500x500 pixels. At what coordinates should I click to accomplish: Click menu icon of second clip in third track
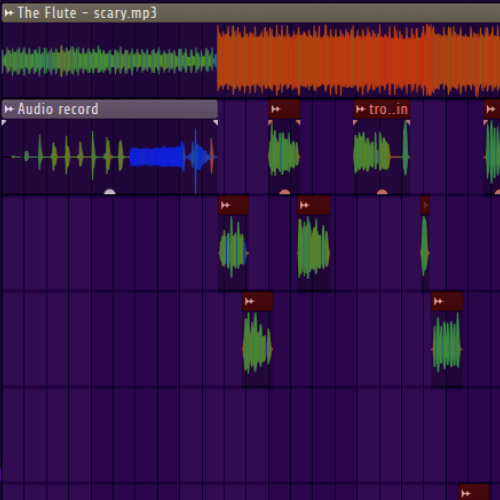coord(304,205)
